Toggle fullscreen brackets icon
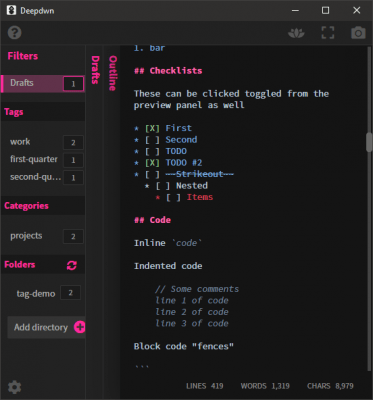 click(328, 33)
